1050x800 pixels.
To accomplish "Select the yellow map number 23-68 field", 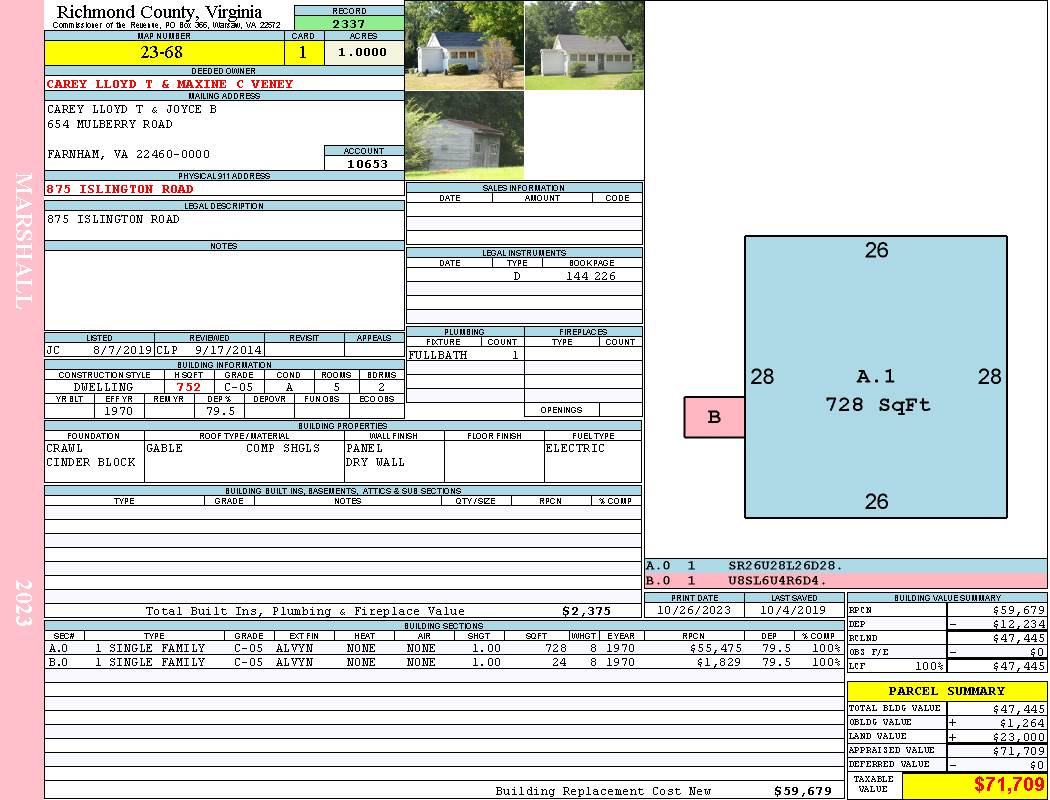I will point(164,53).
